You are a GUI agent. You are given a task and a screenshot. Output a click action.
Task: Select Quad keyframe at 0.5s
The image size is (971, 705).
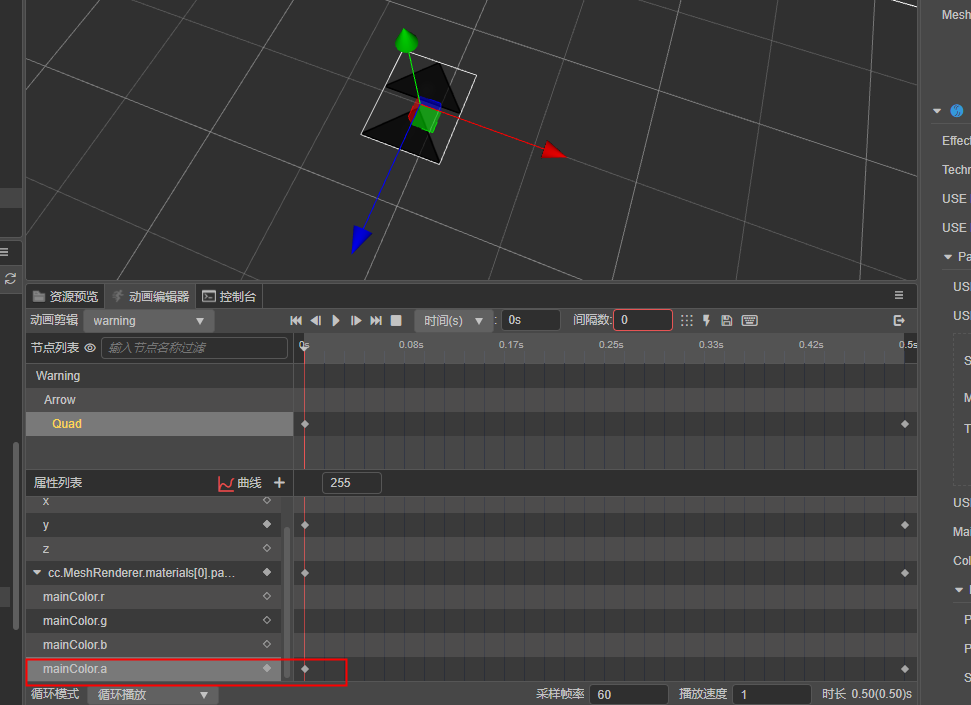(x=905, y=424)
